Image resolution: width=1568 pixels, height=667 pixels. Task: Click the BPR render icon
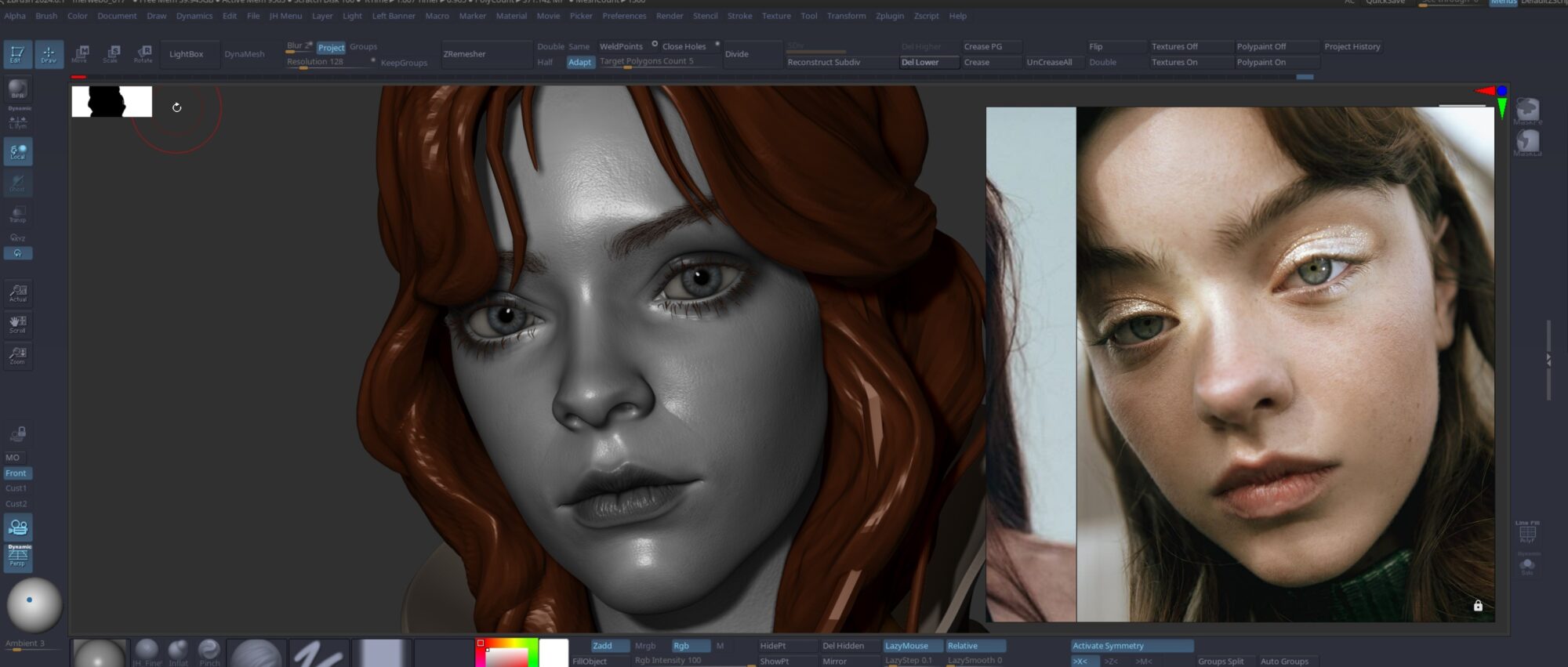coord(17,90)
